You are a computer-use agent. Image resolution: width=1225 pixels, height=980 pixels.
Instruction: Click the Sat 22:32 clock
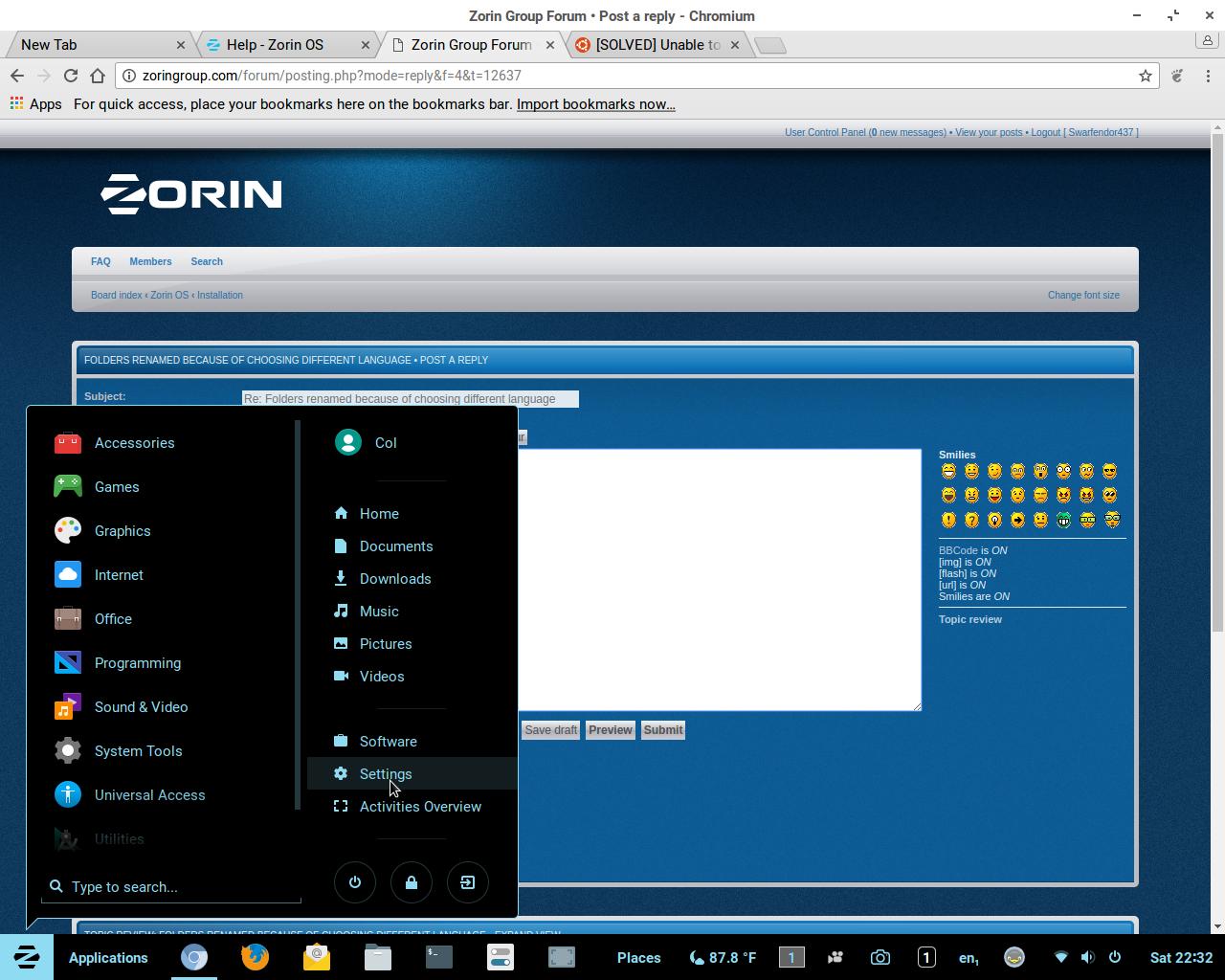[1181, 958]
